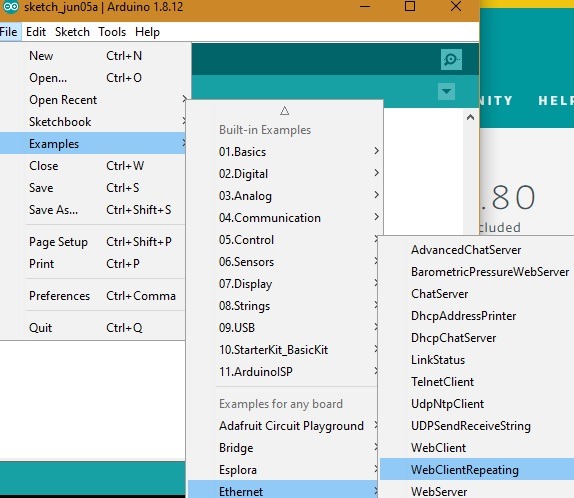Viewport: 574px width, 498px height.
Task: Choose Save As... menu entry
Action: [x=93, y=209]
